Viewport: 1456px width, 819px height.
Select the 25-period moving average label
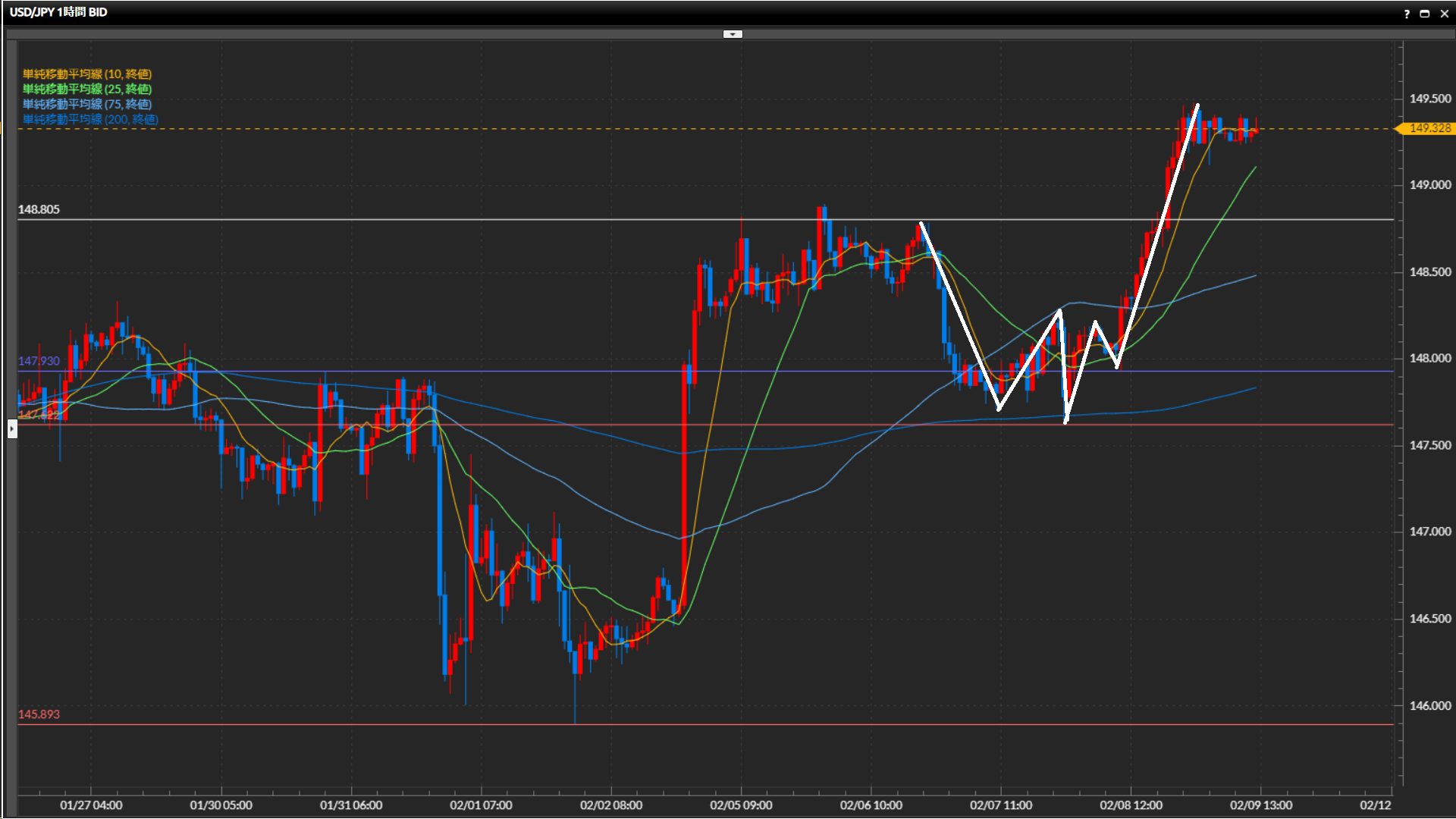click(87, 89)
